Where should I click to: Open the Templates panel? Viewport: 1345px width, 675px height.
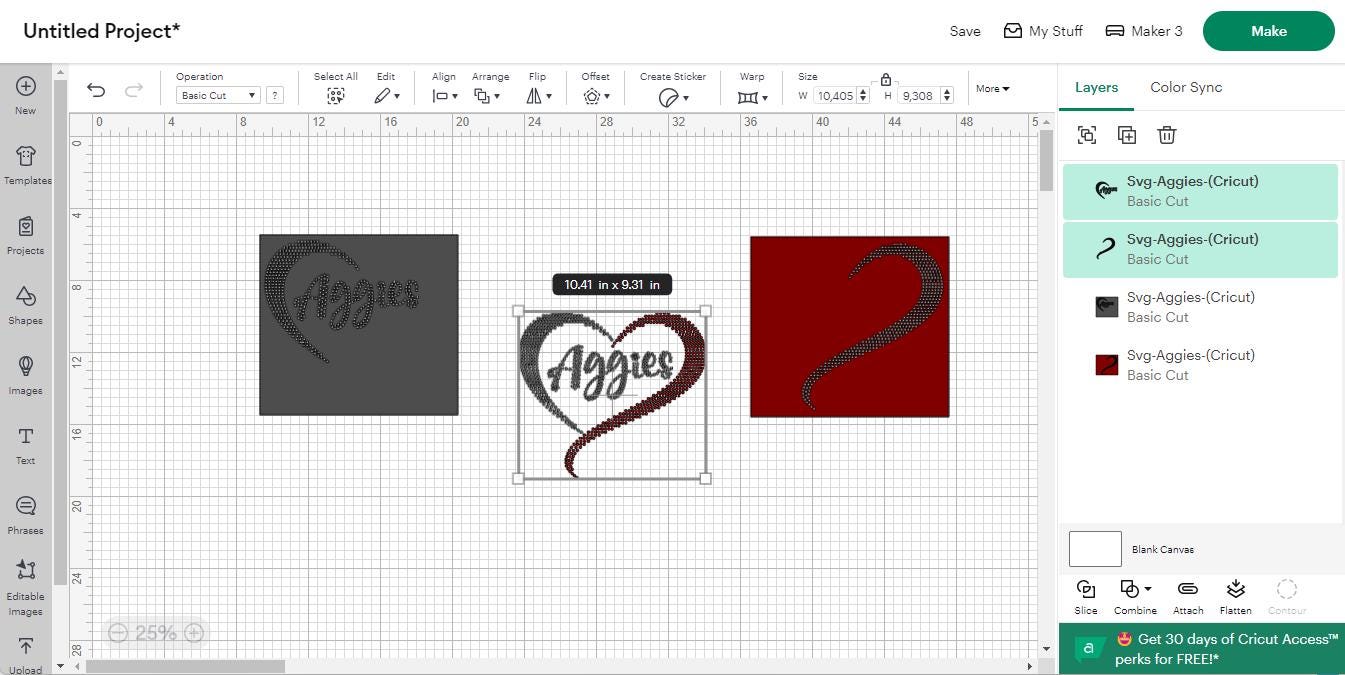point(26,156)
